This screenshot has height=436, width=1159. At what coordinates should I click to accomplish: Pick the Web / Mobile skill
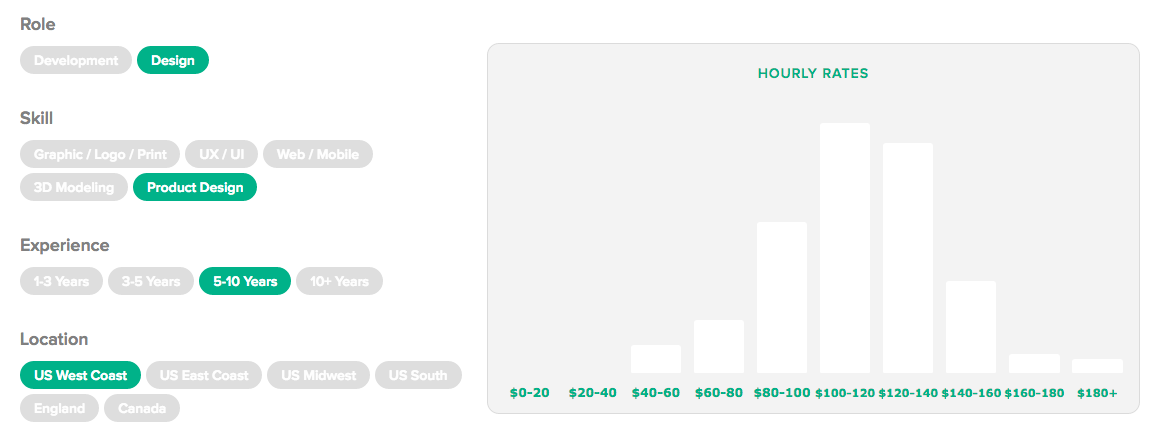tap(318, 154)
